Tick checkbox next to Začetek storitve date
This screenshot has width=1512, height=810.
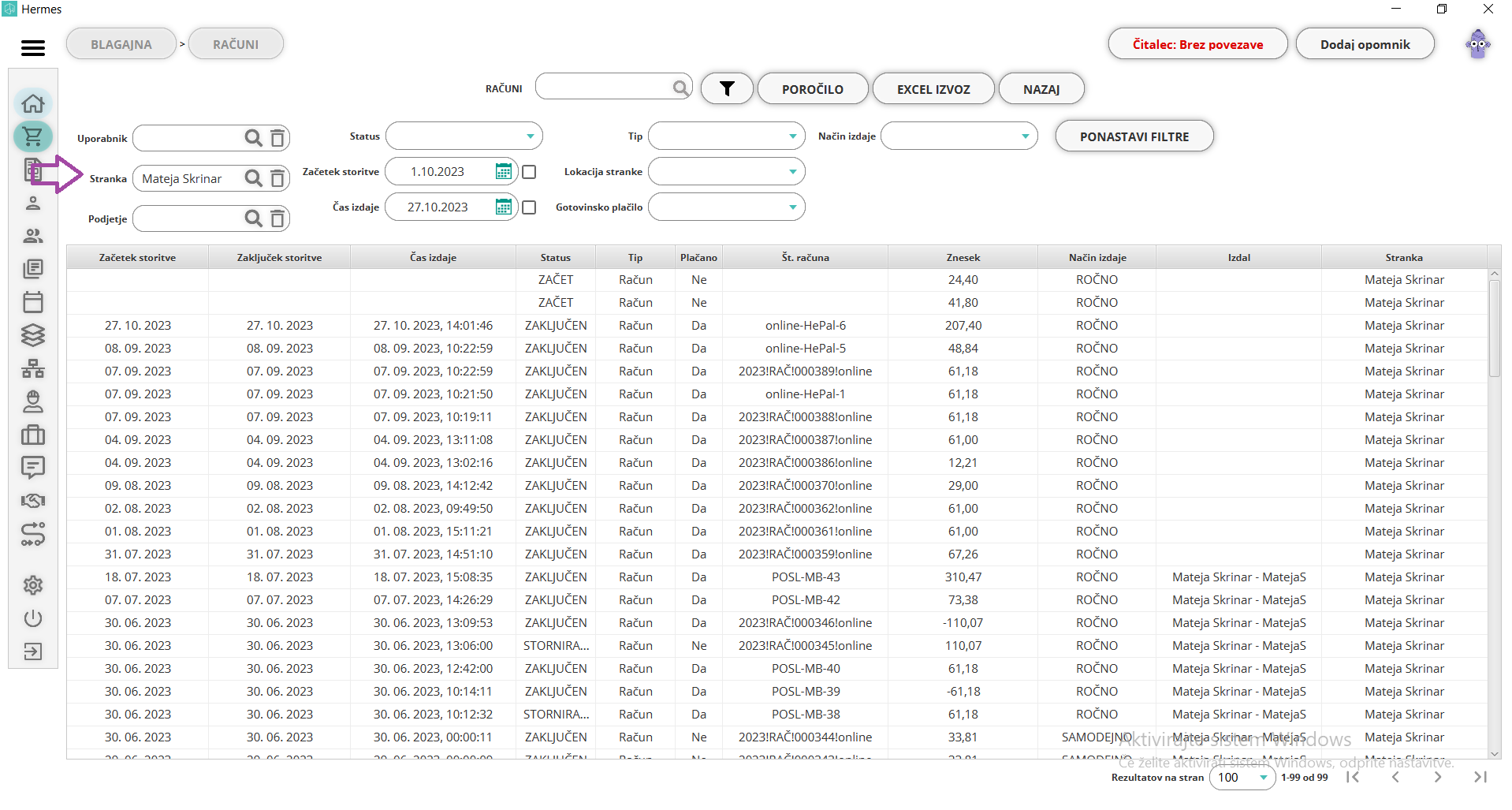tap(529, 172)
